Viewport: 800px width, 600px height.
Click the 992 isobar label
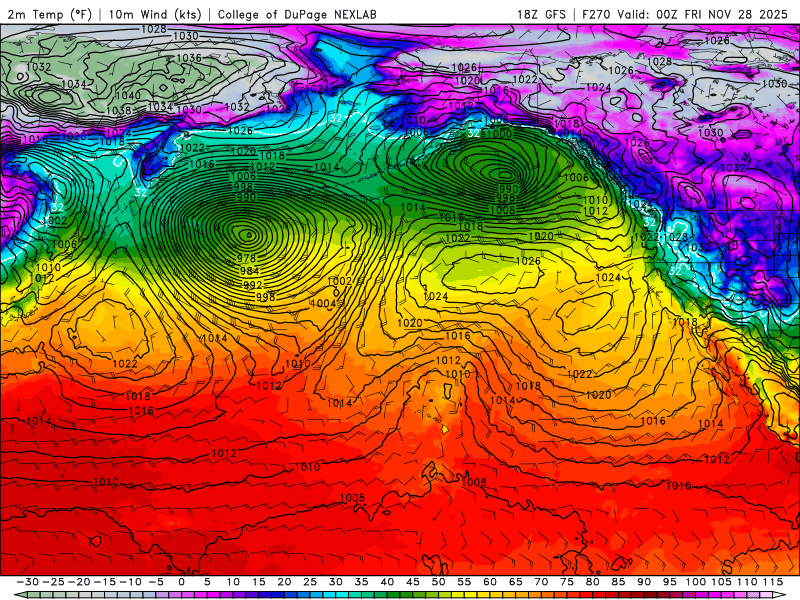coord(253,285)
